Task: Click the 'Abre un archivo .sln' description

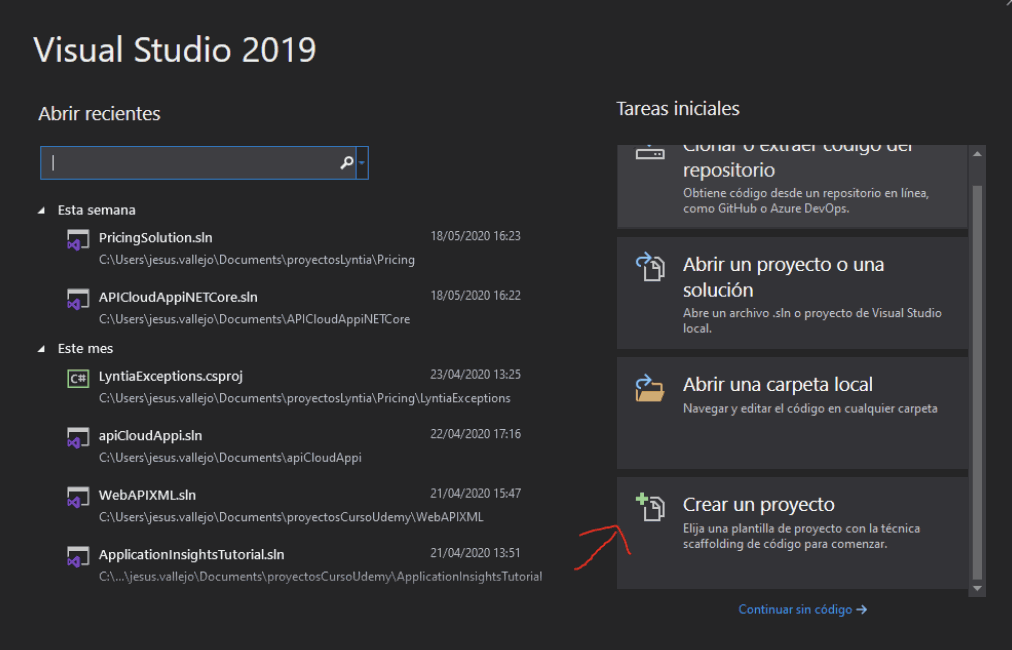Action: point(812,321)
